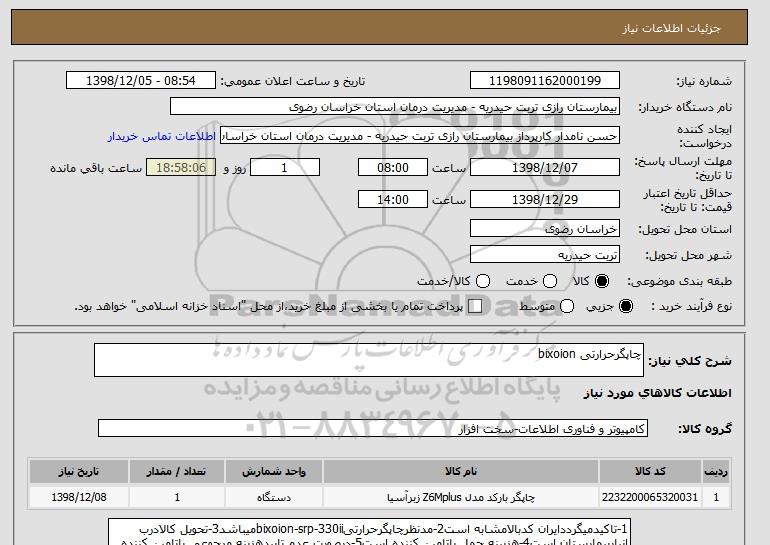Click the request creator field حسن نامدار
770x545 pixels.
pyautogui.click(x=420, y=136)
